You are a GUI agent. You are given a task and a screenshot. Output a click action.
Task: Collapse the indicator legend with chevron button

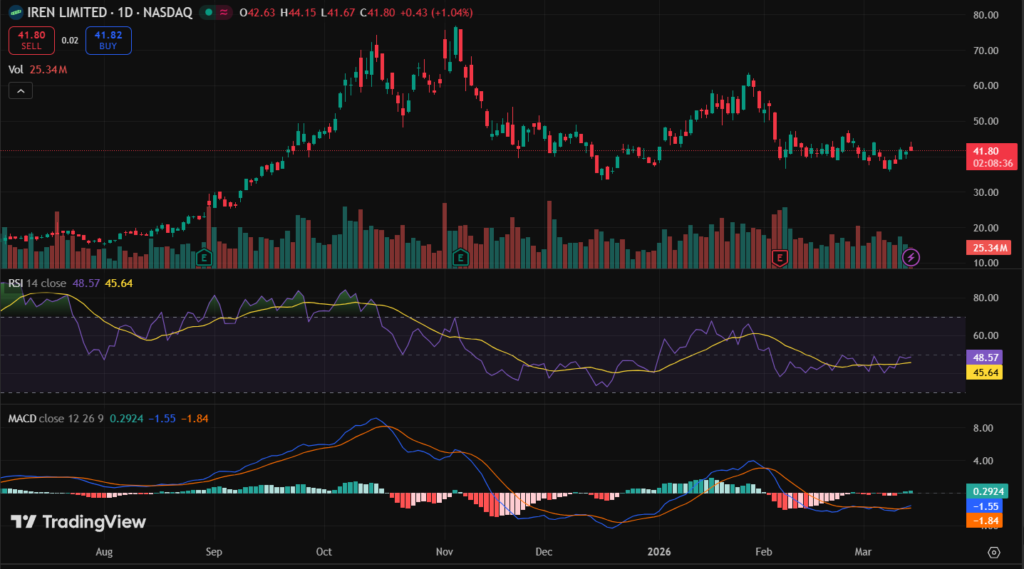21,91
